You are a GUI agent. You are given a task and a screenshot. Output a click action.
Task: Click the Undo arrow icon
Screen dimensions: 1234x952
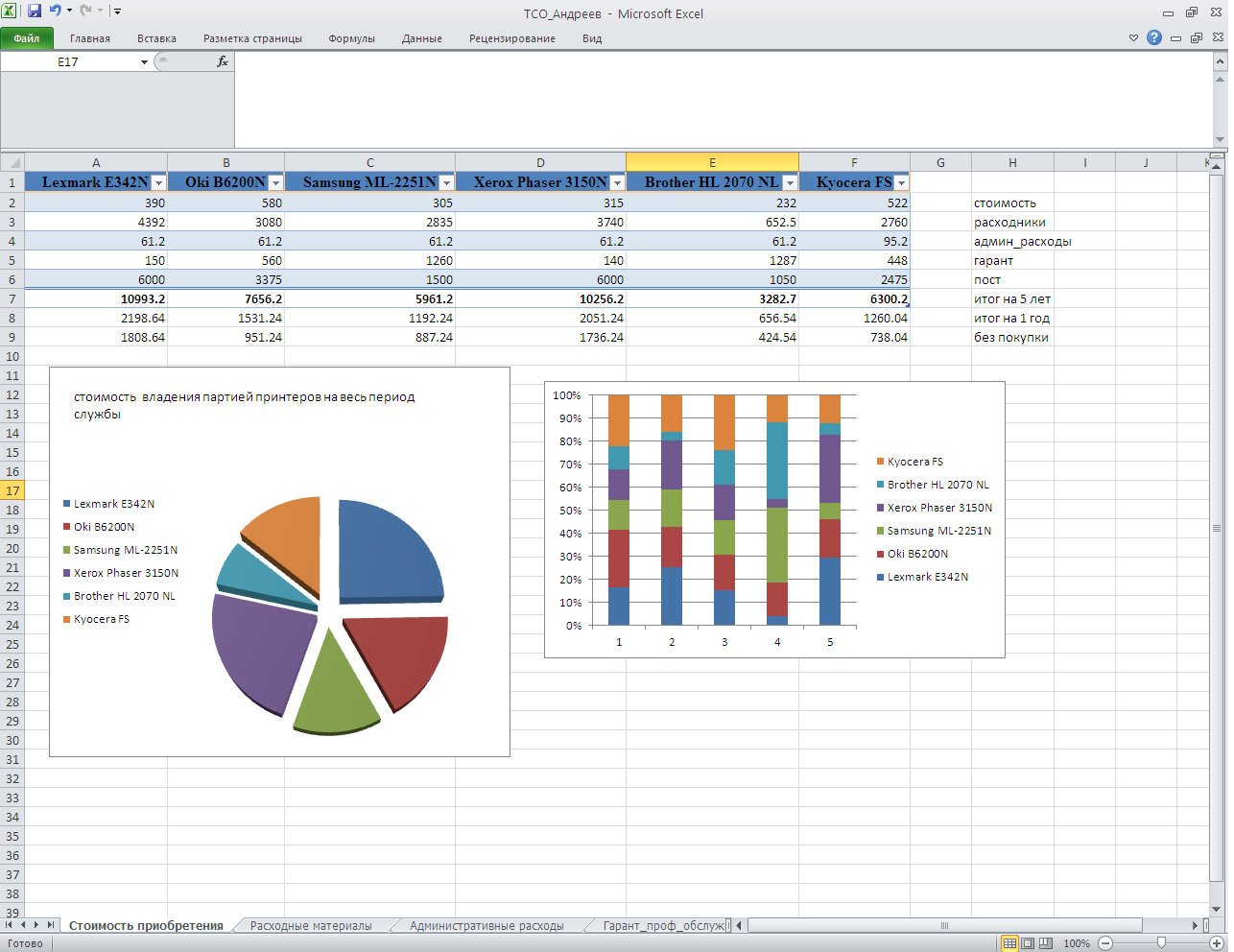(56, 11)
